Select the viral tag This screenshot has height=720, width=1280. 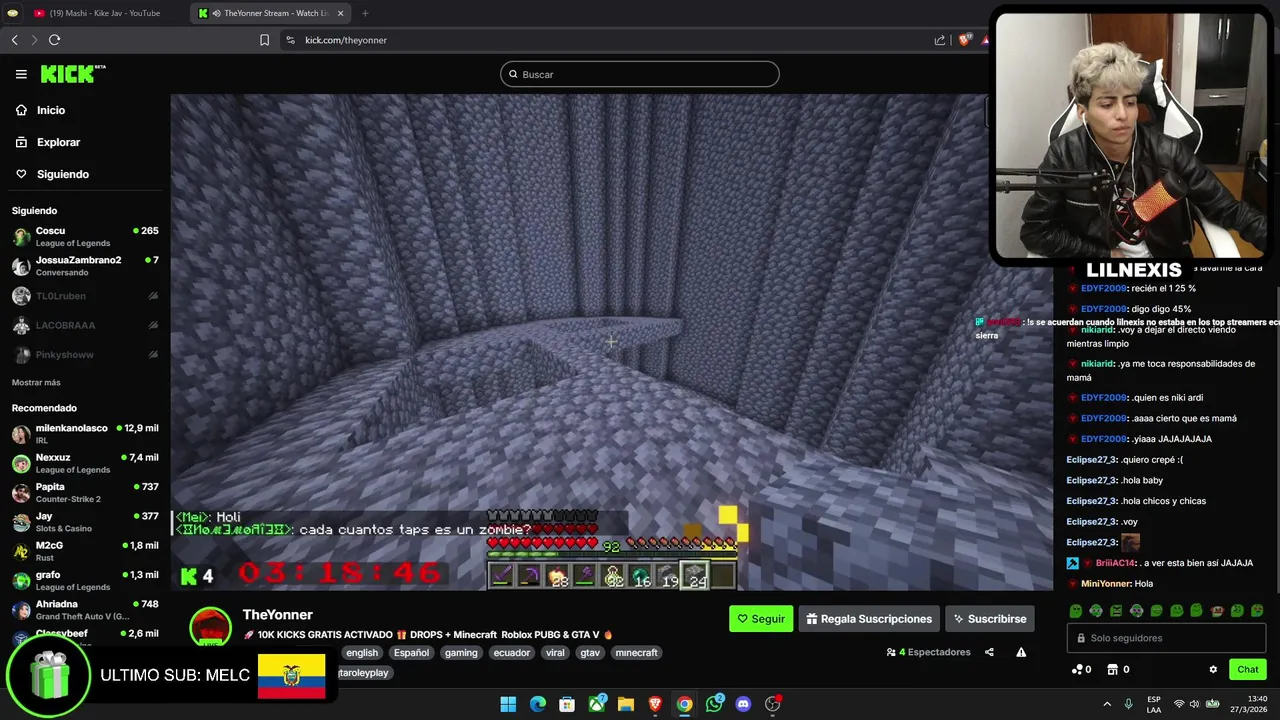click(x=555, y=653)
